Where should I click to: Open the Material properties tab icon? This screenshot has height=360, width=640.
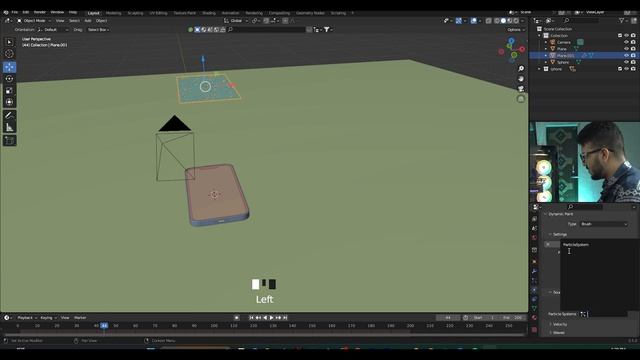pyautogui.click(x=534, y=318)
